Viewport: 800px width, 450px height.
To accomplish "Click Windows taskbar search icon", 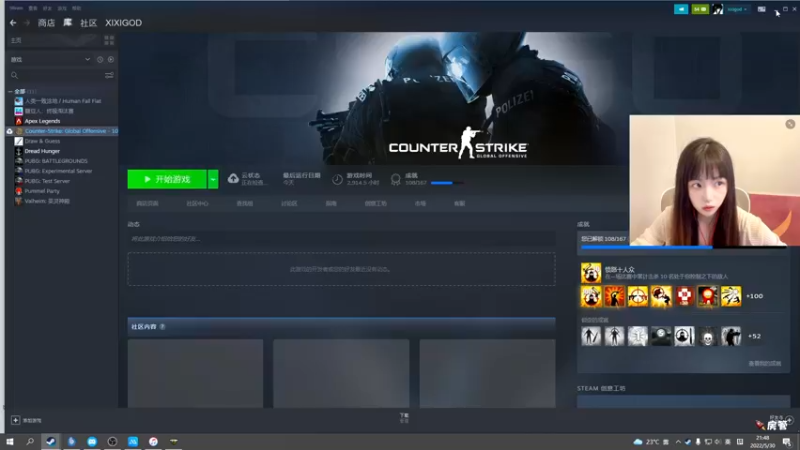I will click(x=30, y=441).
